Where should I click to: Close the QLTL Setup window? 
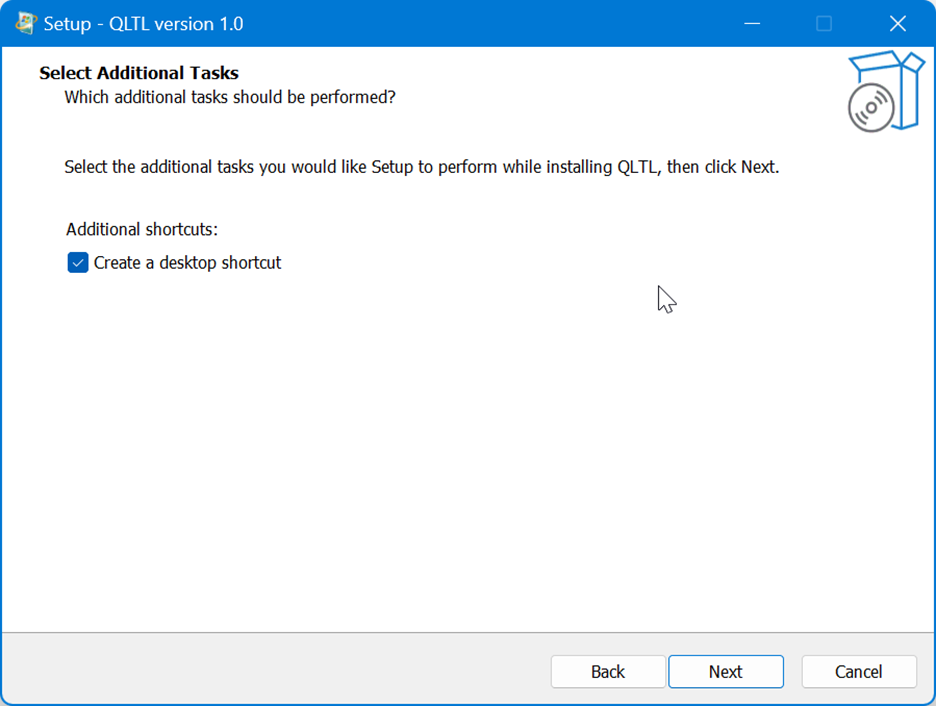pyautogui.click(x=897, y=23)
